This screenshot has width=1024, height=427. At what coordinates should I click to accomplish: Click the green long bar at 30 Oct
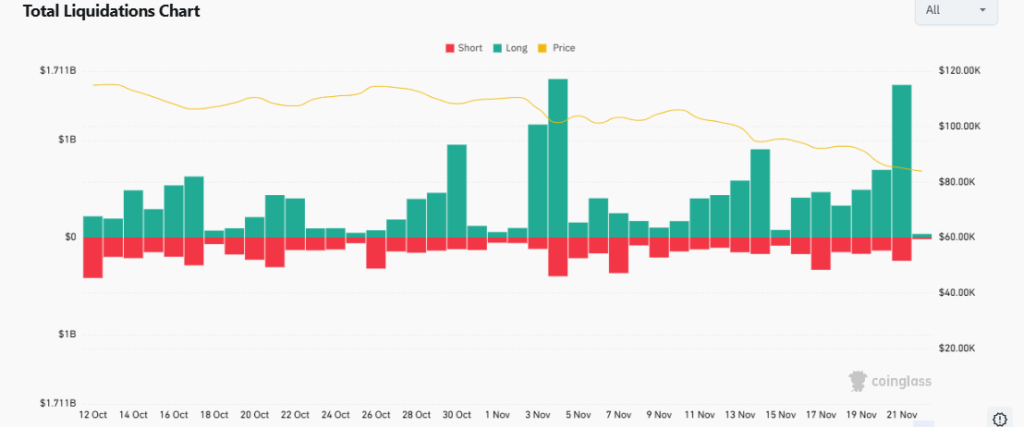tap(457, 190)
